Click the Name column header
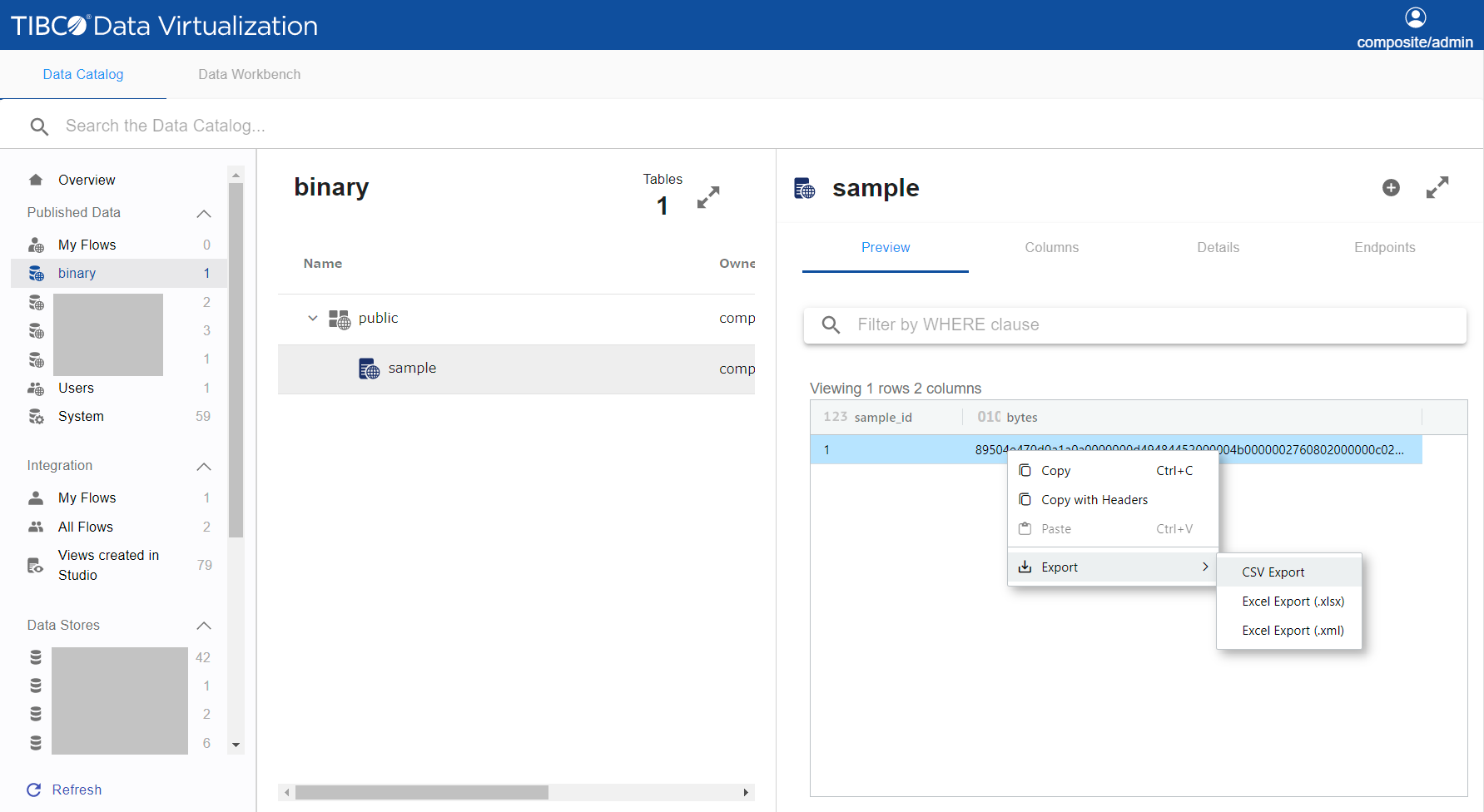 323,263
